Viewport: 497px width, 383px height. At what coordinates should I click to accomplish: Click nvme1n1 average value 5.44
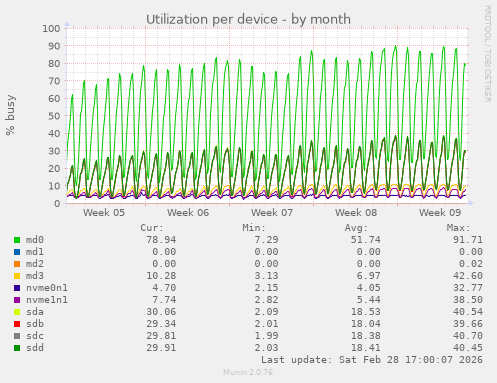[369, 300]
